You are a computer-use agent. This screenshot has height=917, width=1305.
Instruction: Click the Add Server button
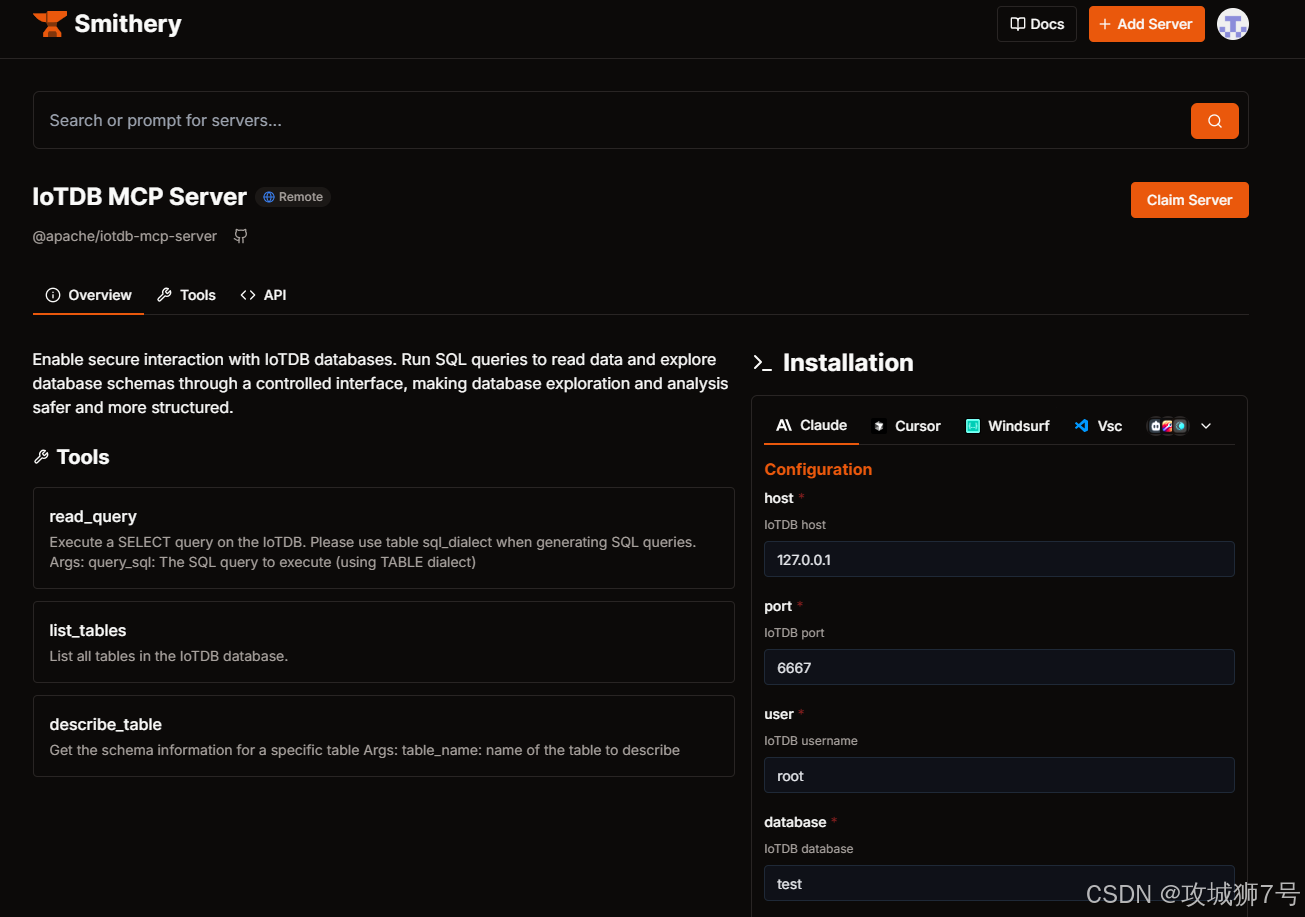tap(1146, 24)
